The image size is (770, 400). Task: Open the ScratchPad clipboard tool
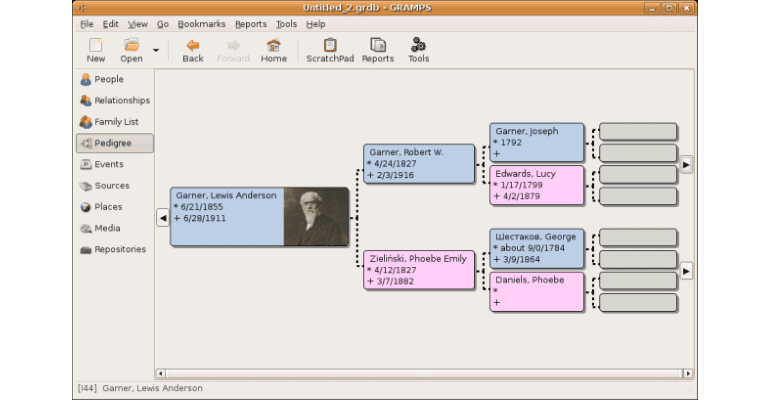(329, 50)
